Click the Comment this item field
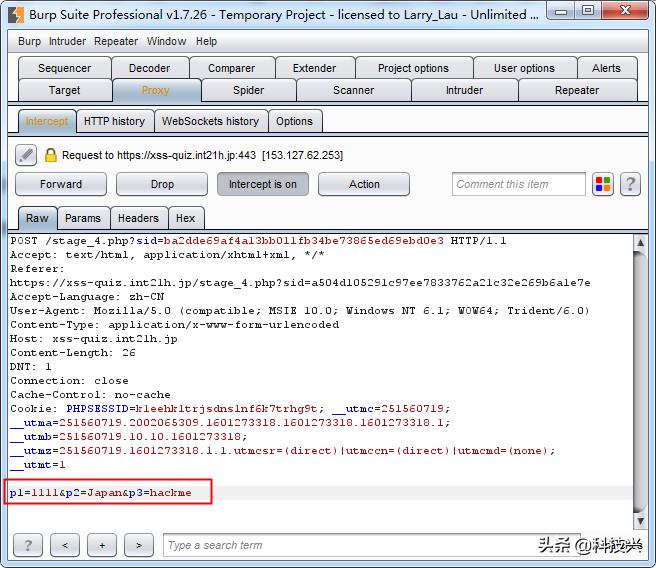The width and height of the screenshot is (656, 568). [x=519, y=184]
